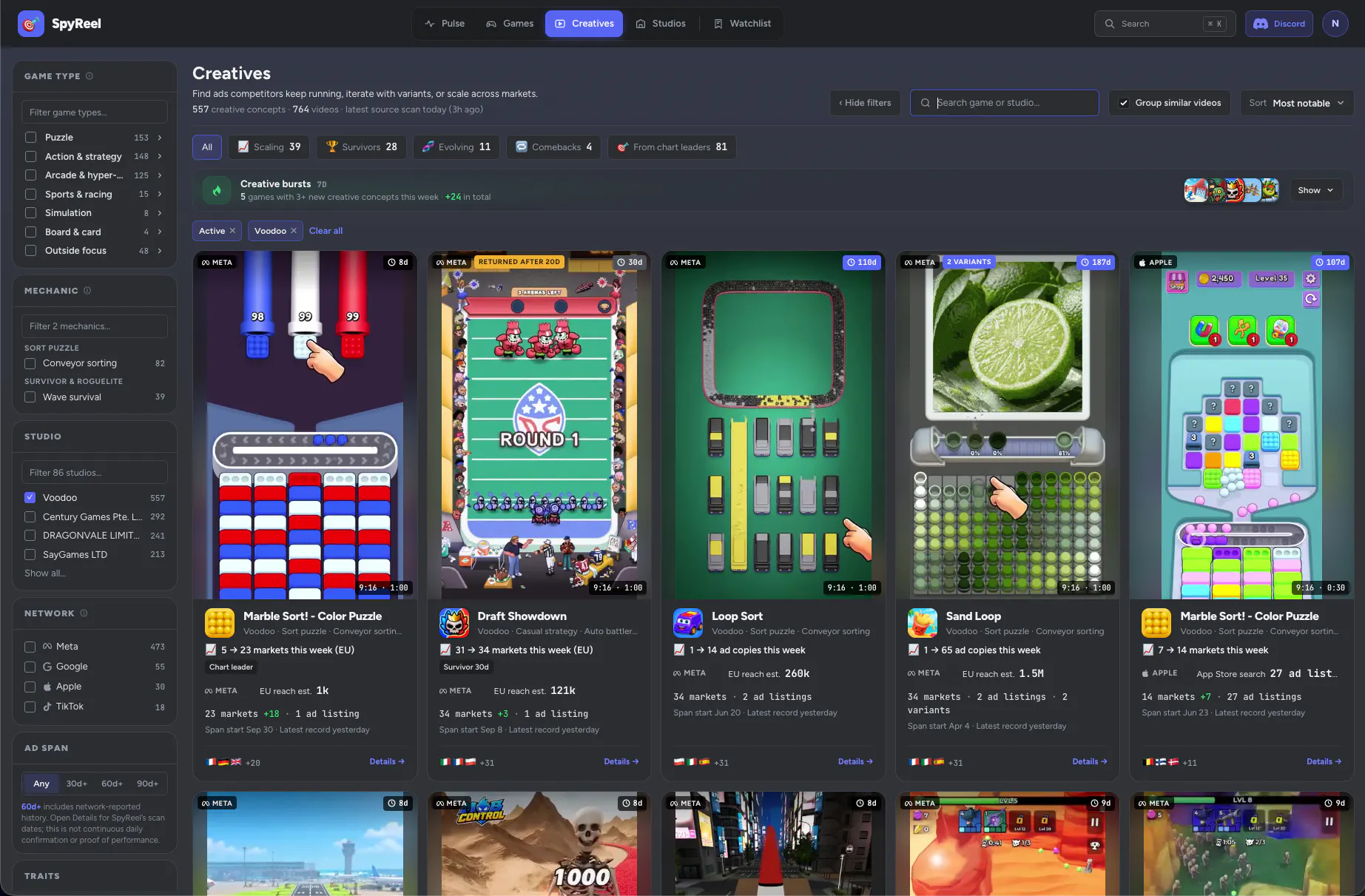Screen dimensions: 1365x896
Task: Check the Meta network checkbox
Action: click(x=30, y=647)
